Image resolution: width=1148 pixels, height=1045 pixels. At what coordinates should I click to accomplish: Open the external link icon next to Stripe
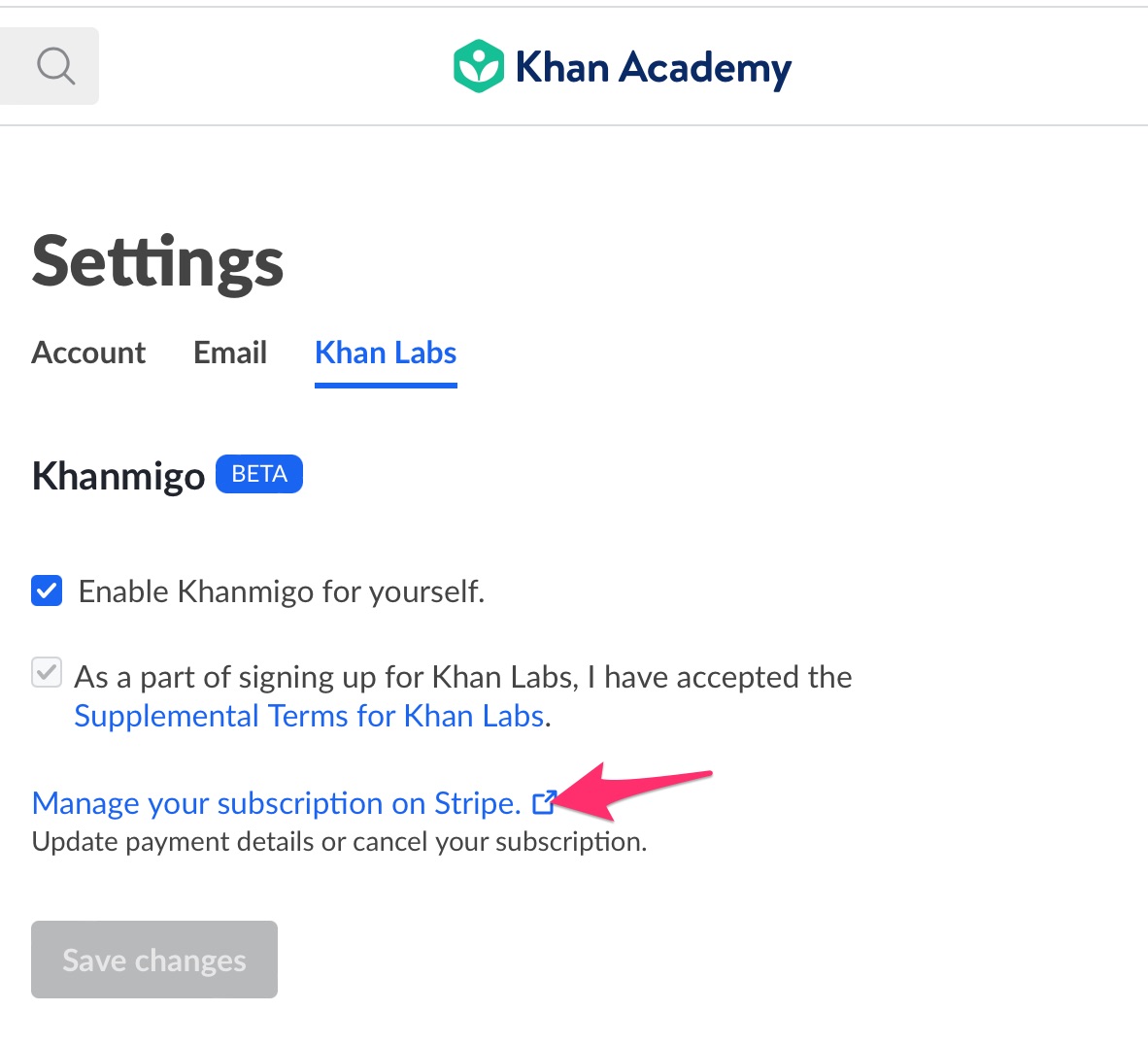coord(545,801)
